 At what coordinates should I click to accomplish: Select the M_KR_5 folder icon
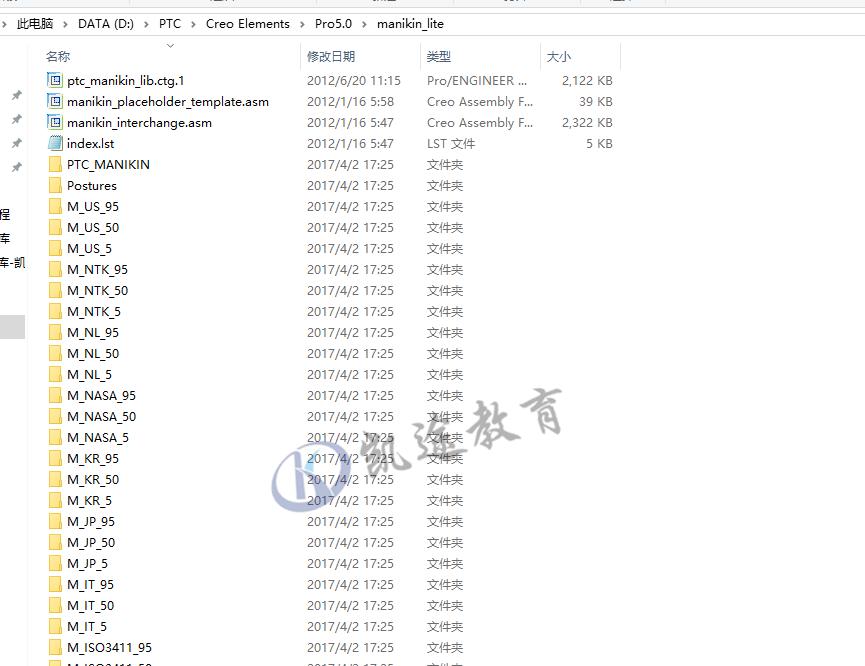(x=55, y=500)
